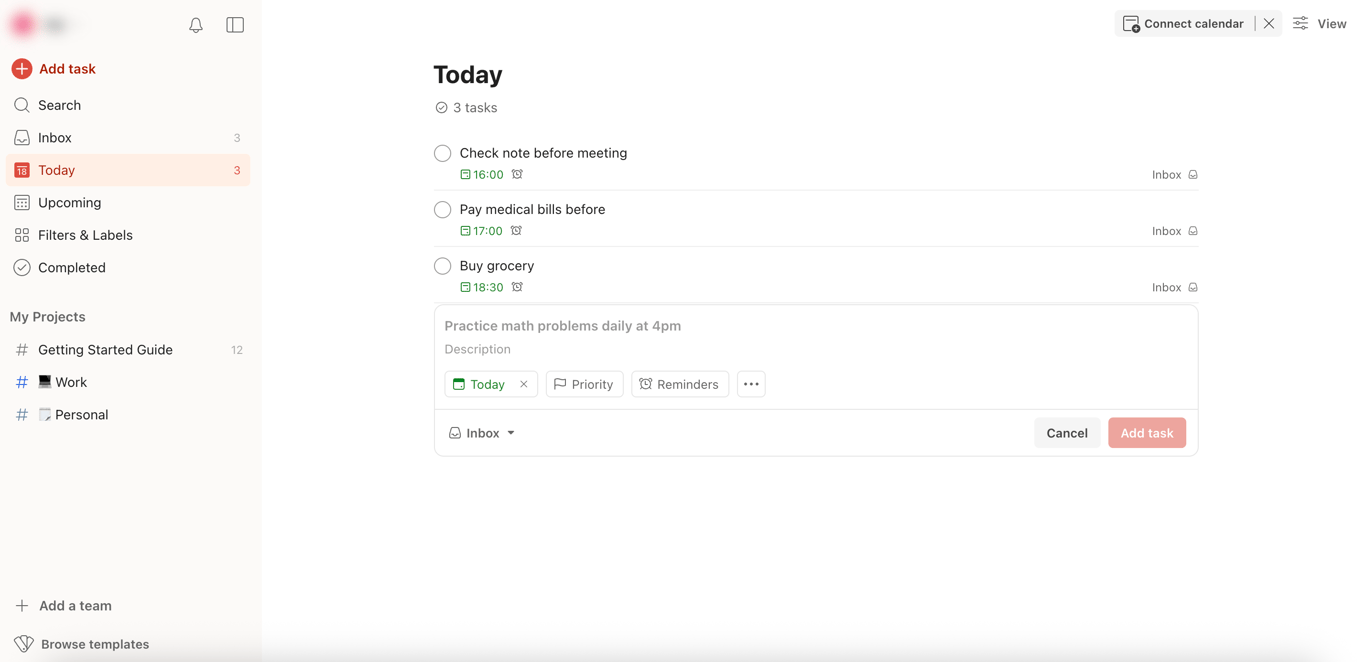Open the more options ellipsis button

751,384
